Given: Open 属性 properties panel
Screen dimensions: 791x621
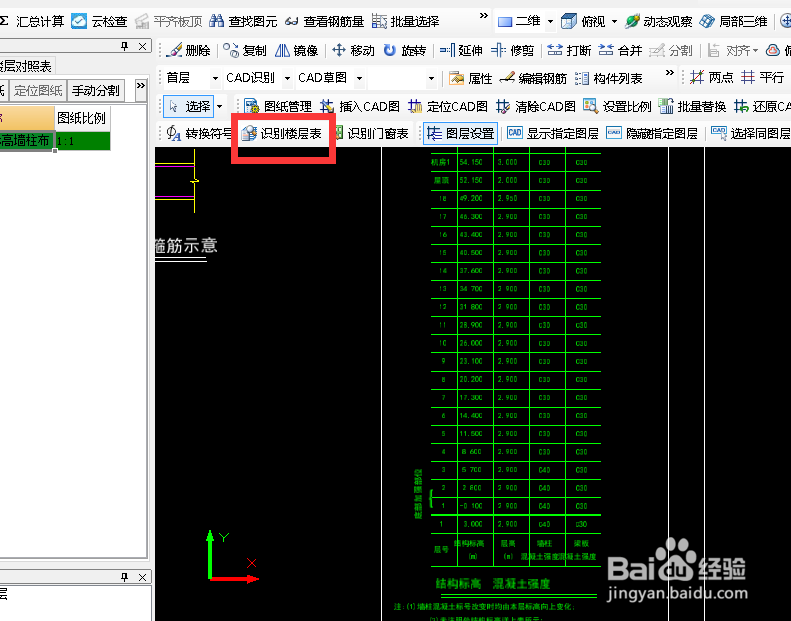Looking at the screenshot, I should [x=470, y=78].
